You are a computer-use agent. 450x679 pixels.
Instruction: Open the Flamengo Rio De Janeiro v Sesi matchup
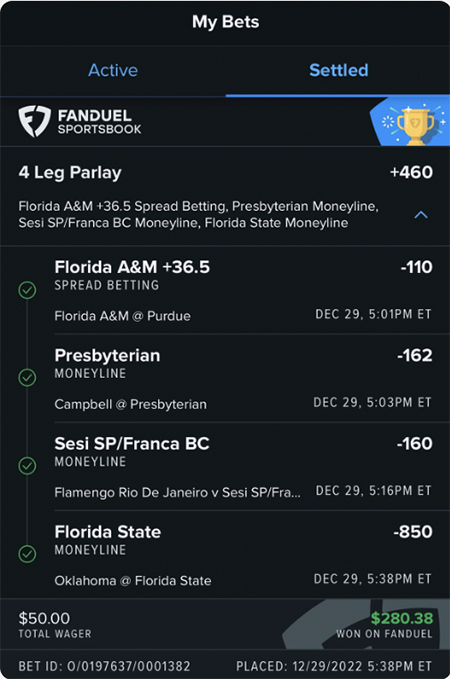pos(177,493)
